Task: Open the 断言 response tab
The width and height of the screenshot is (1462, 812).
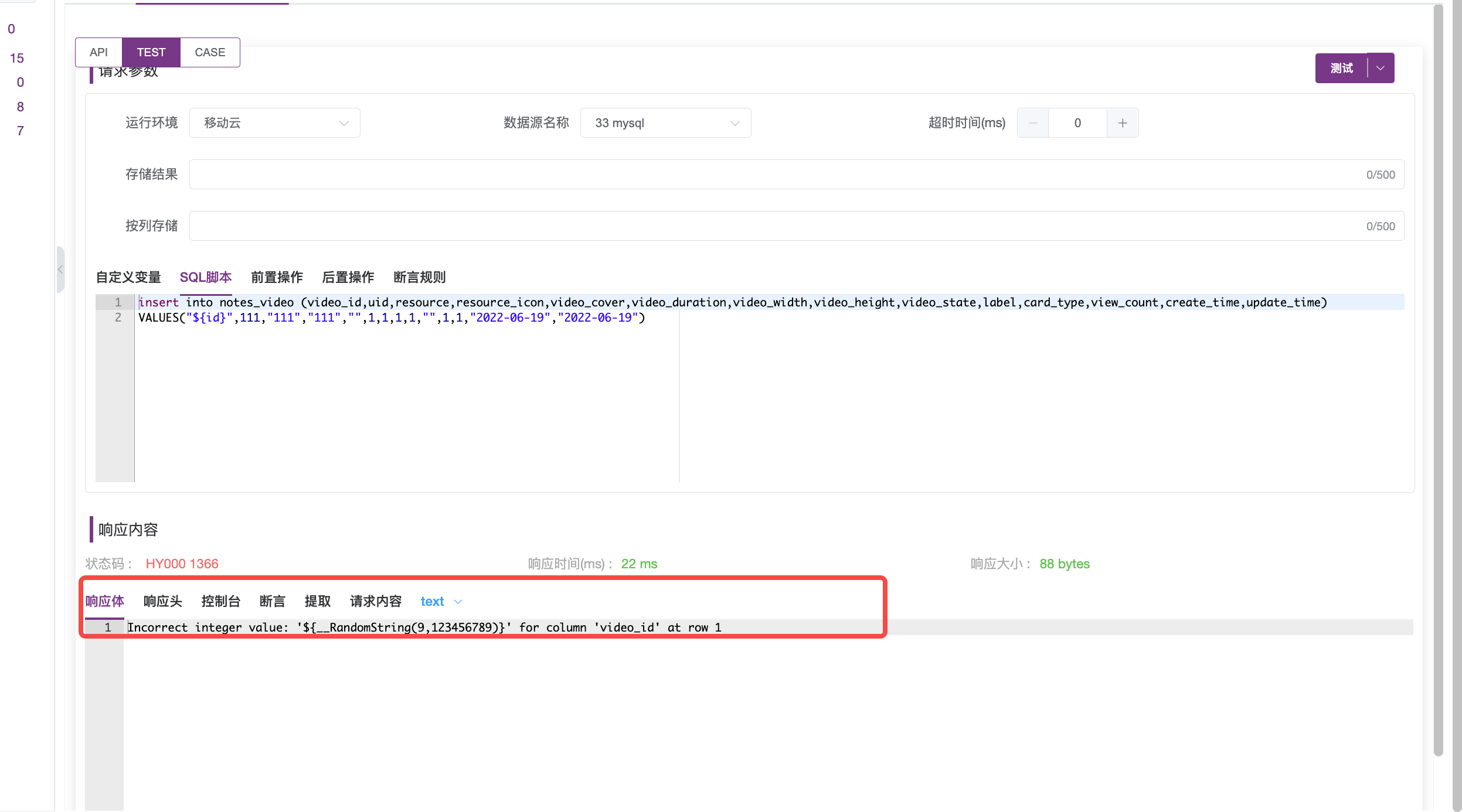Action: pyautogui.click(x=273, y=601)
